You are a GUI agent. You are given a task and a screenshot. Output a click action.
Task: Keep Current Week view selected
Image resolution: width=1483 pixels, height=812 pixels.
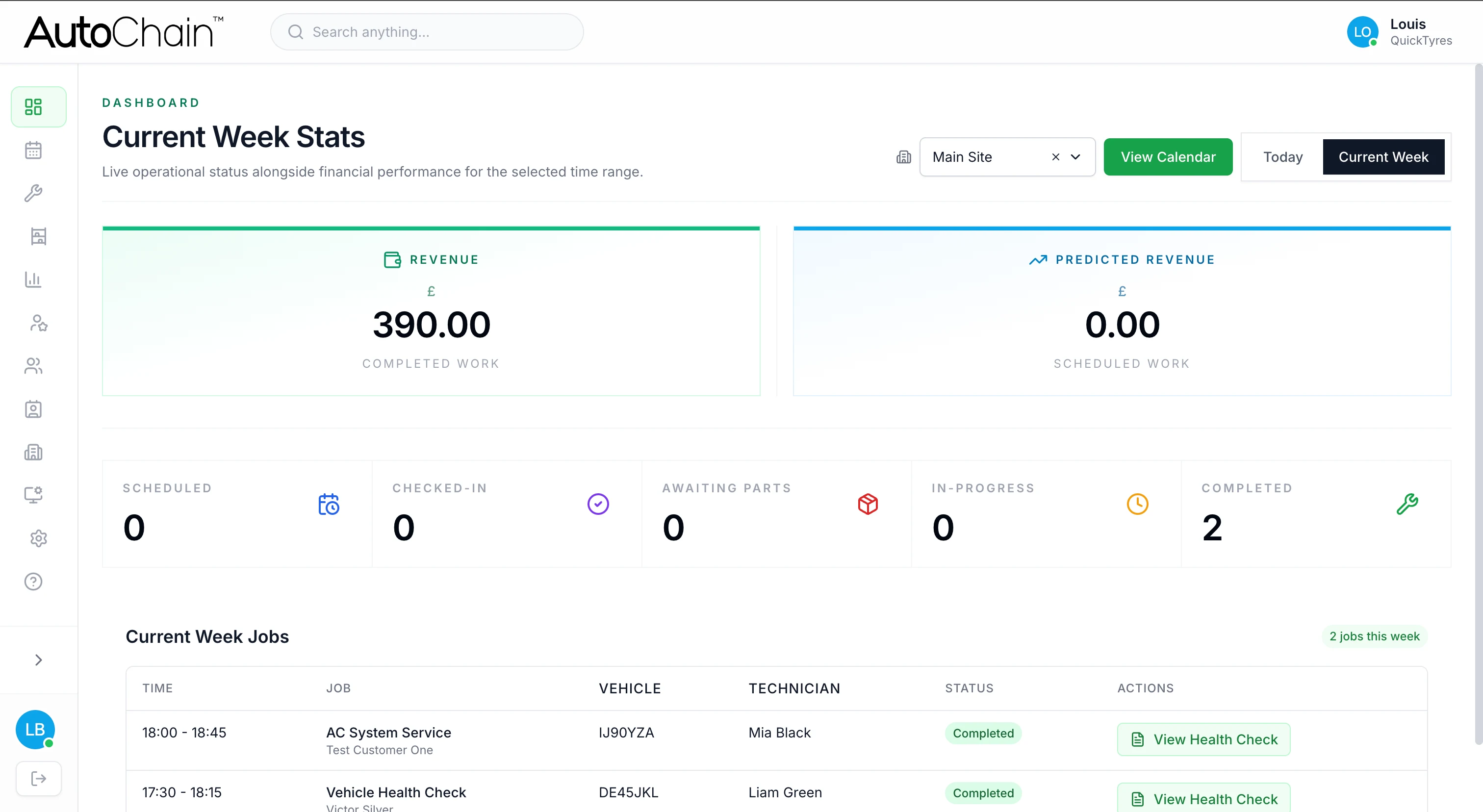(1384, 156)
